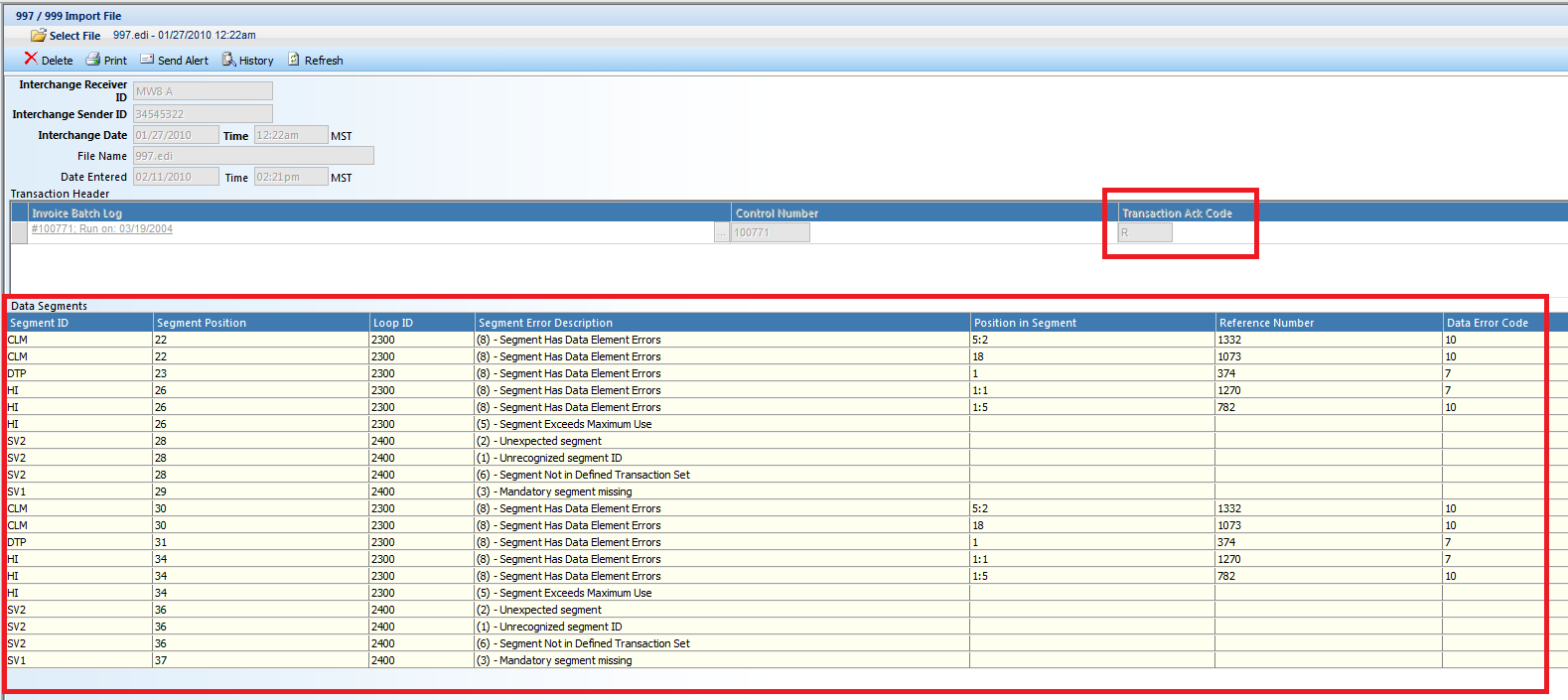The height and width of the screenshot is (700, 1568).
Task: Select 'Mandatory segment missing' cell at position 37
Action: coord(723,660)
